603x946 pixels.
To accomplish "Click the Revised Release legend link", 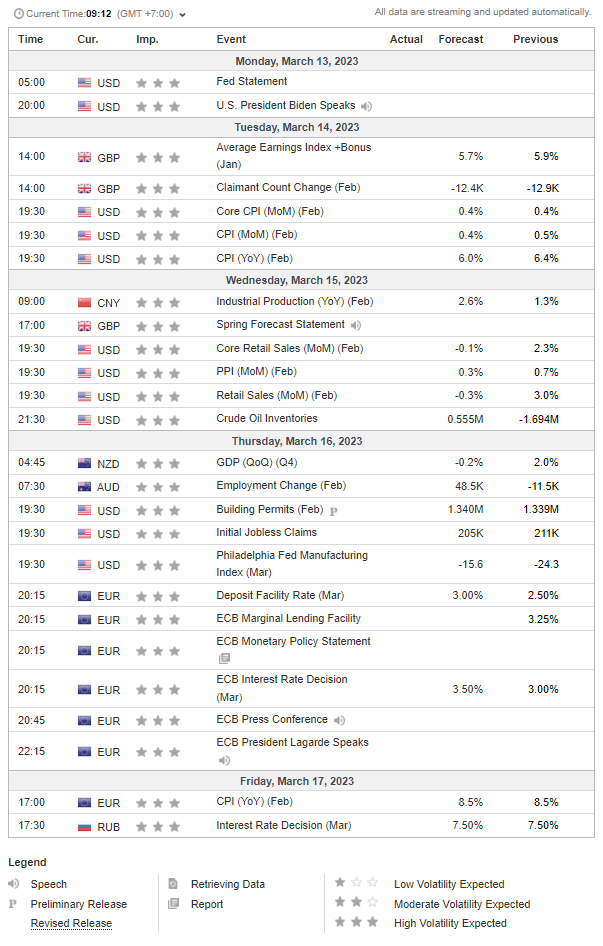I will (71, 923).
